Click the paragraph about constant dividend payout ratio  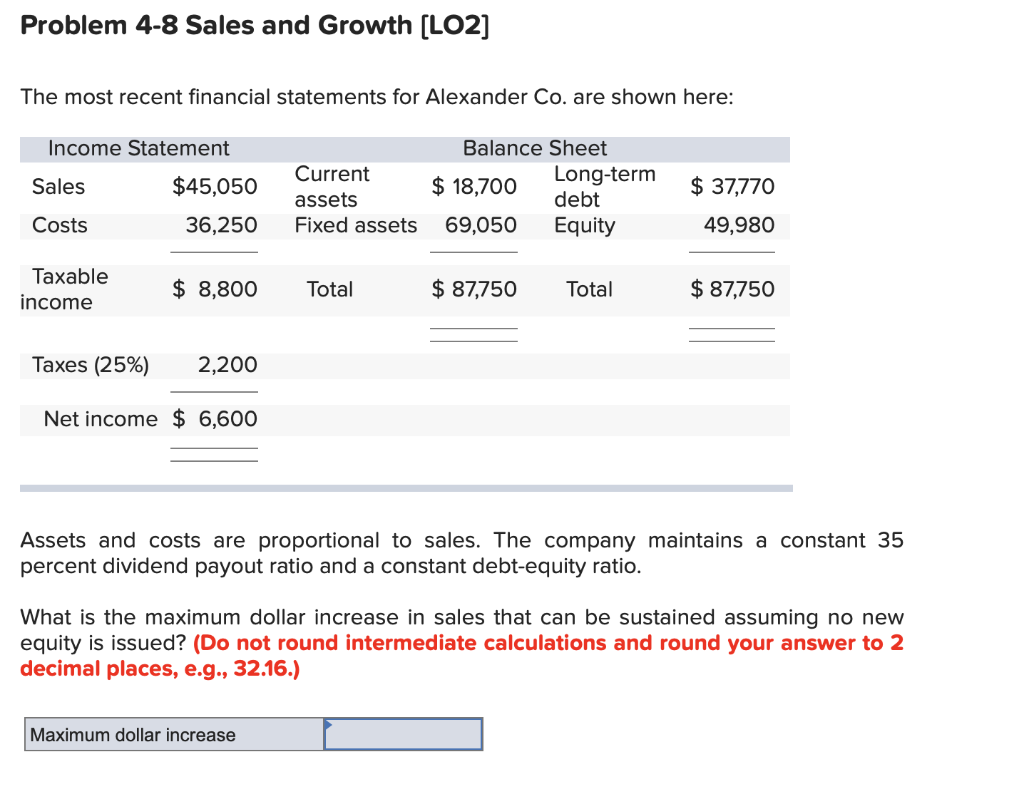(x=460, y=553)
